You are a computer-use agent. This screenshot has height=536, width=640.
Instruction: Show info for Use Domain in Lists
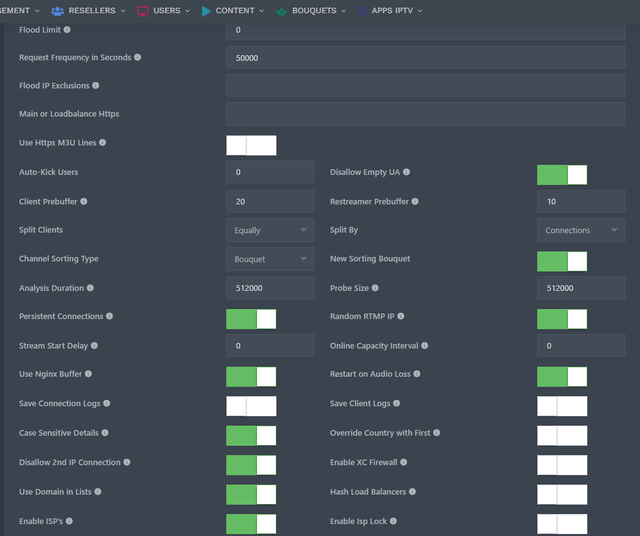click(98, 492)
